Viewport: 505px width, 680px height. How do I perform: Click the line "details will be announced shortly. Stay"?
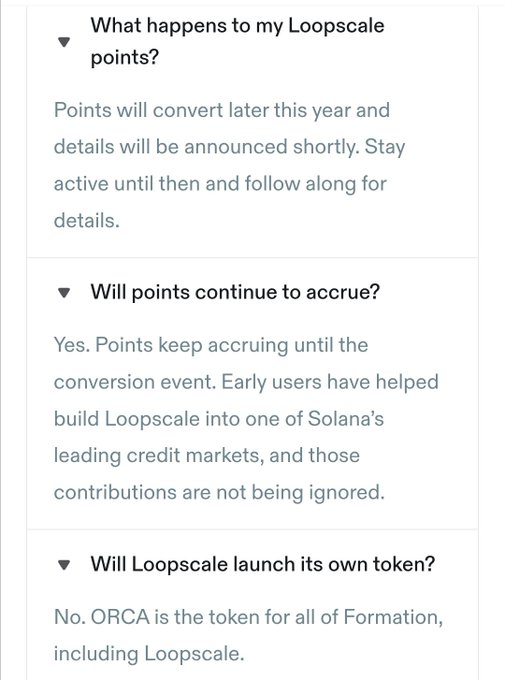click(x=230, y=147)
